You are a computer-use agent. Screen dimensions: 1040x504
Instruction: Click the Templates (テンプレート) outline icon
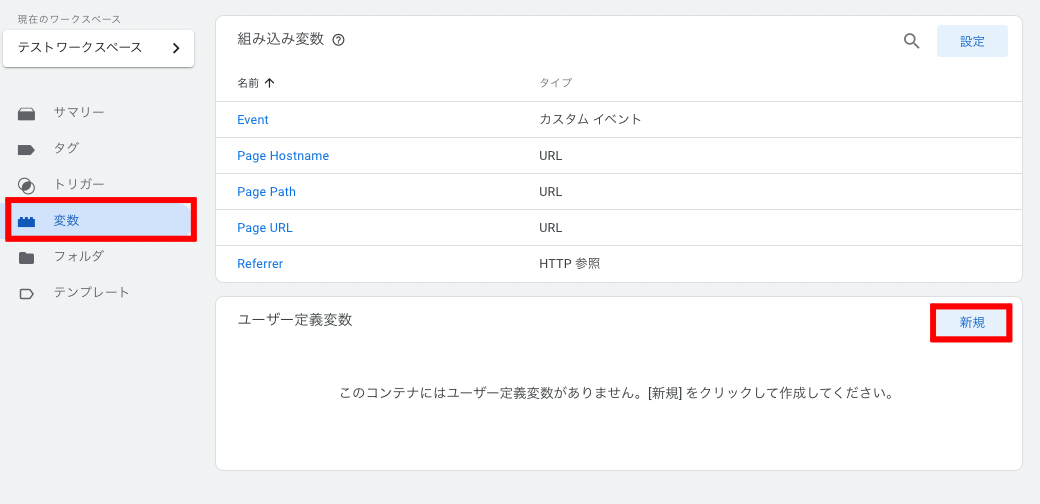point(27,294)
